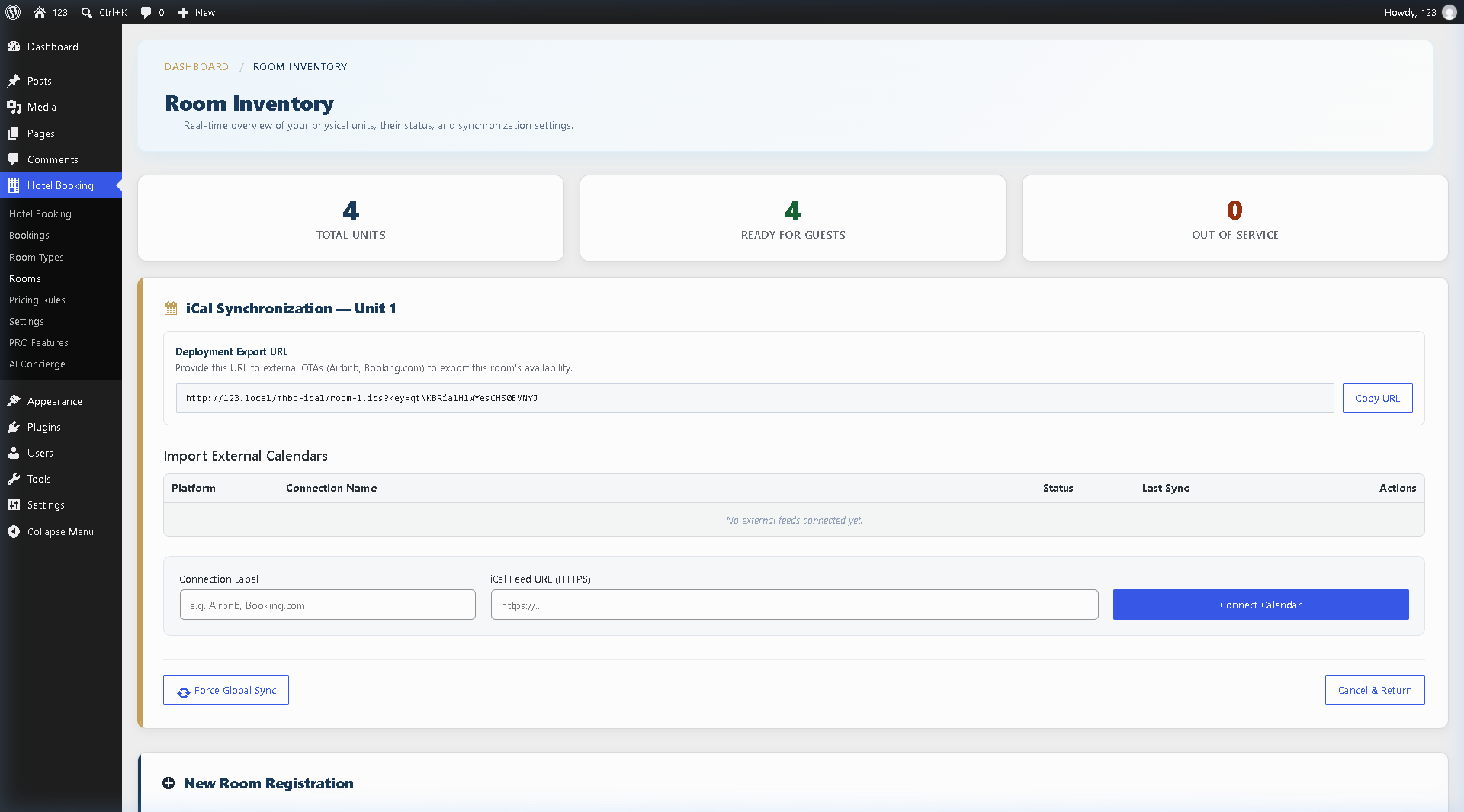Click the sidebar Settings sliders icon
The height and width of the screenshot is (812, 1464).
14,505
